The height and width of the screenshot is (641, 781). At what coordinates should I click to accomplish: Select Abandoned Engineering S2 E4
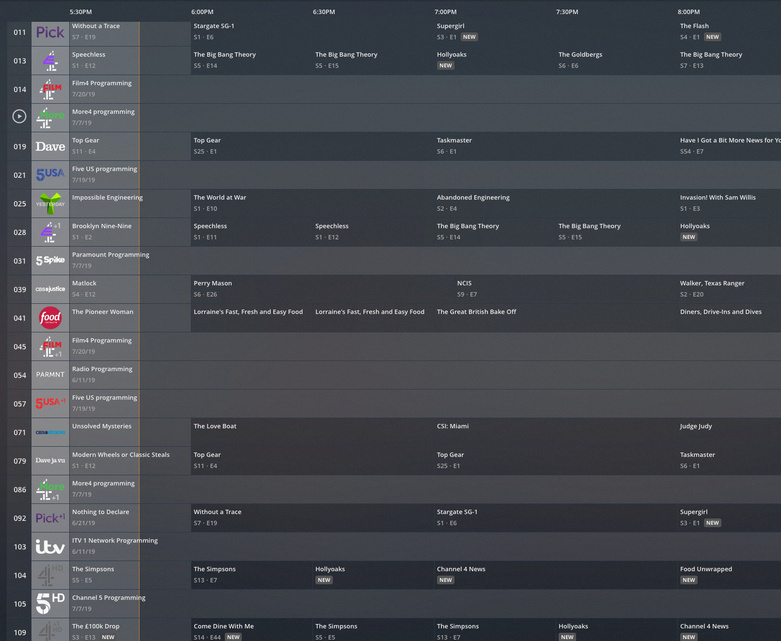click(x=555, y=204)
